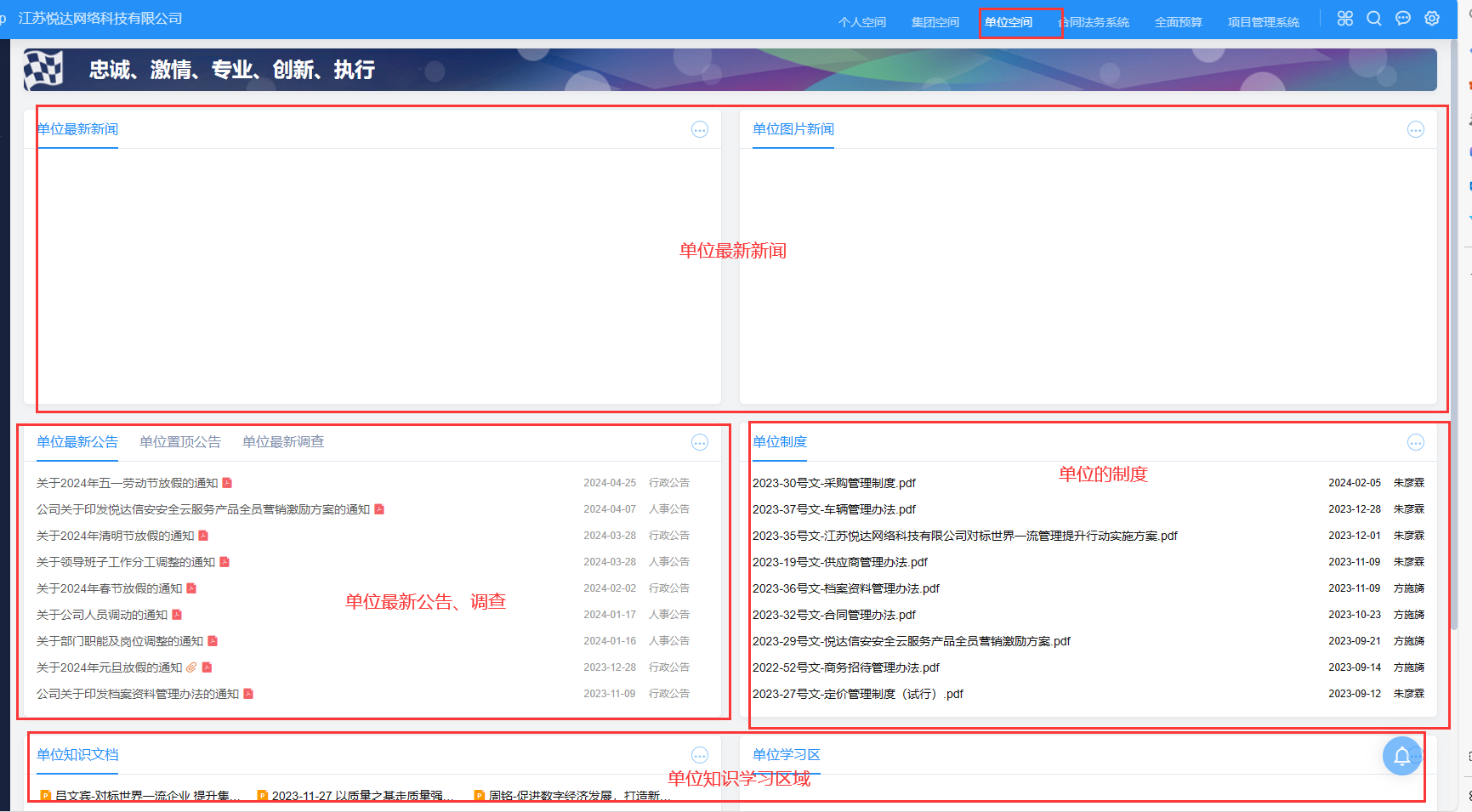Image resolution: width=1472 pixels, height=812 pixels.
Task: Open 项目管理系统 navigation item
Action: (x=1263, y=22)
